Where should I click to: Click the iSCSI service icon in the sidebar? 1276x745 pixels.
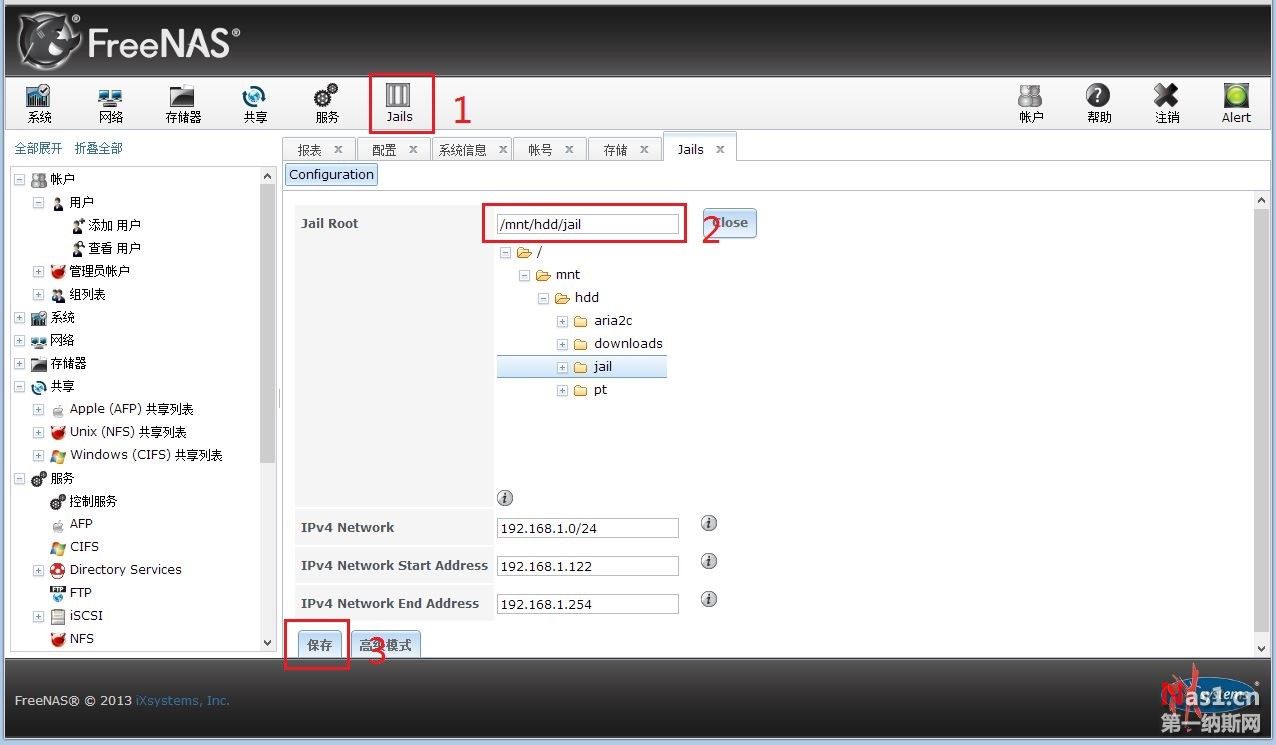click(58, 616)
